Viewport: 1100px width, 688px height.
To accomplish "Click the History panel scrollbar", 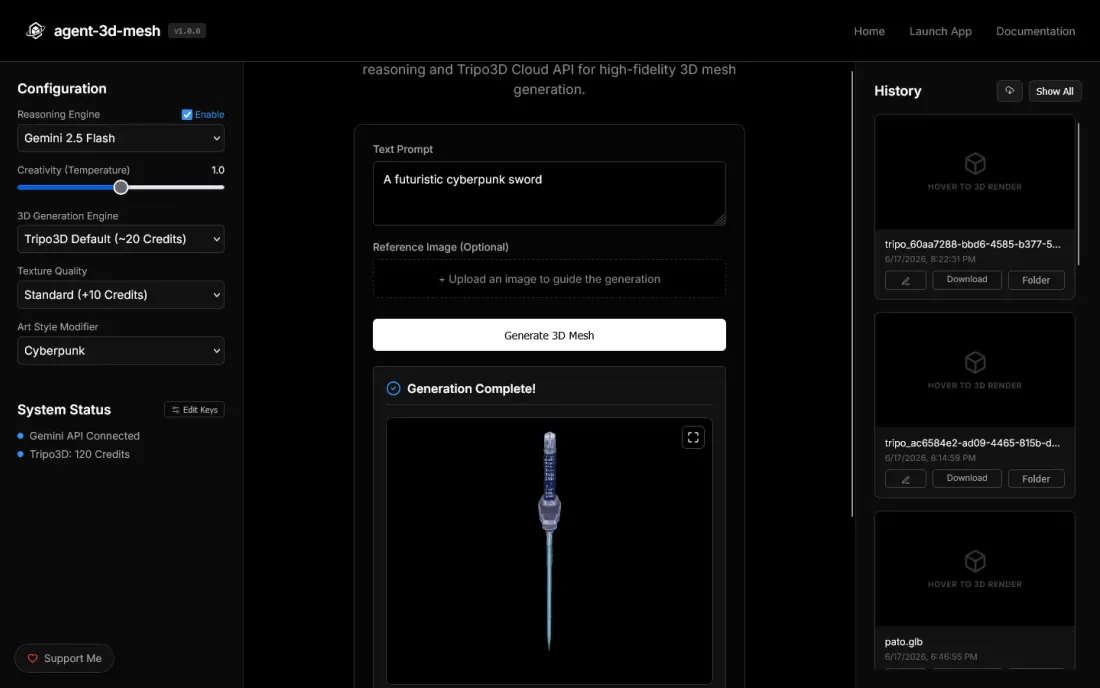I will click(1078, 194).
